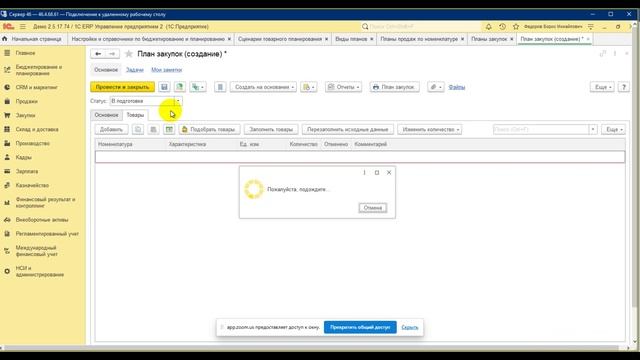Maximize the wait dialog square icon

[377, 173]
